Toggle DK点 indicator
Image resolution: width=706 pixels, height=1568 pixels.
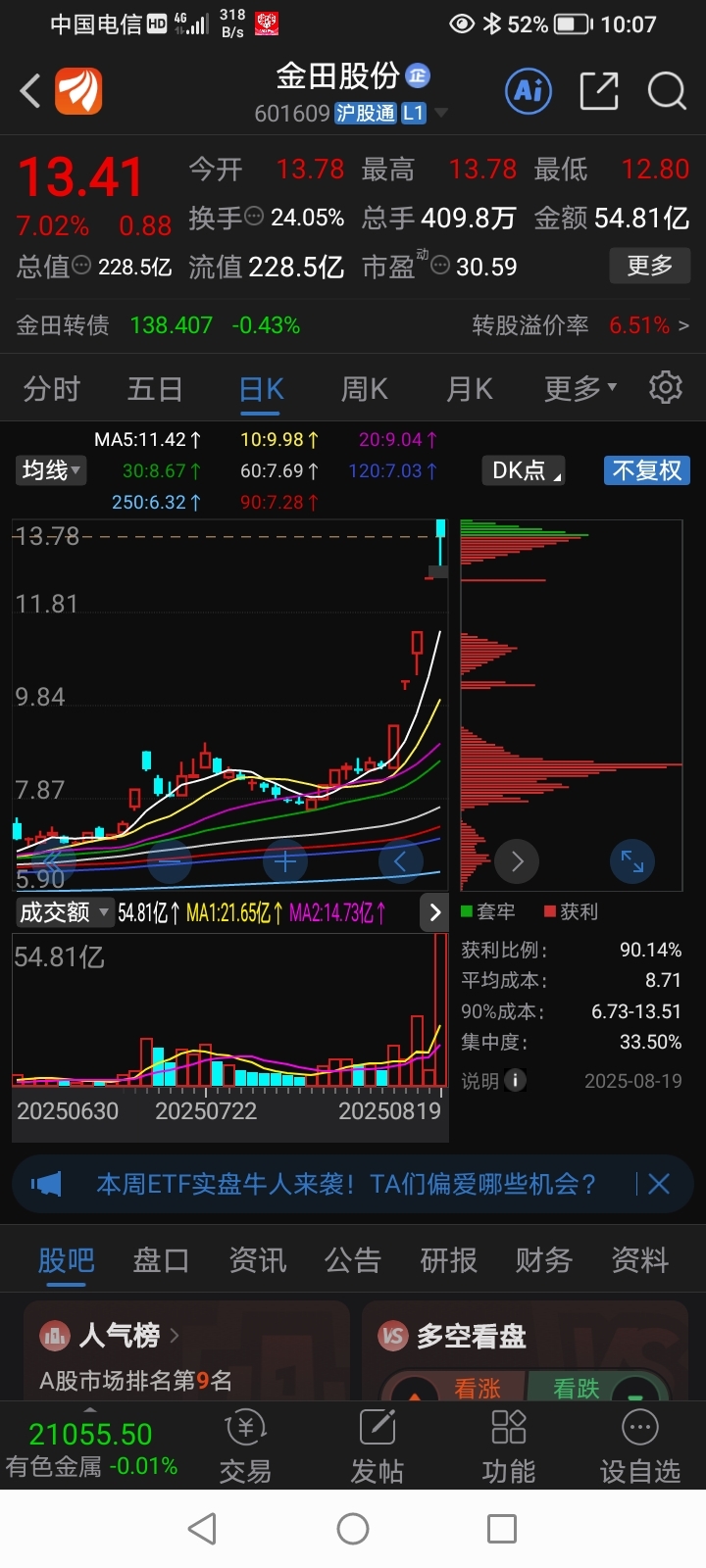pos(524,470)
